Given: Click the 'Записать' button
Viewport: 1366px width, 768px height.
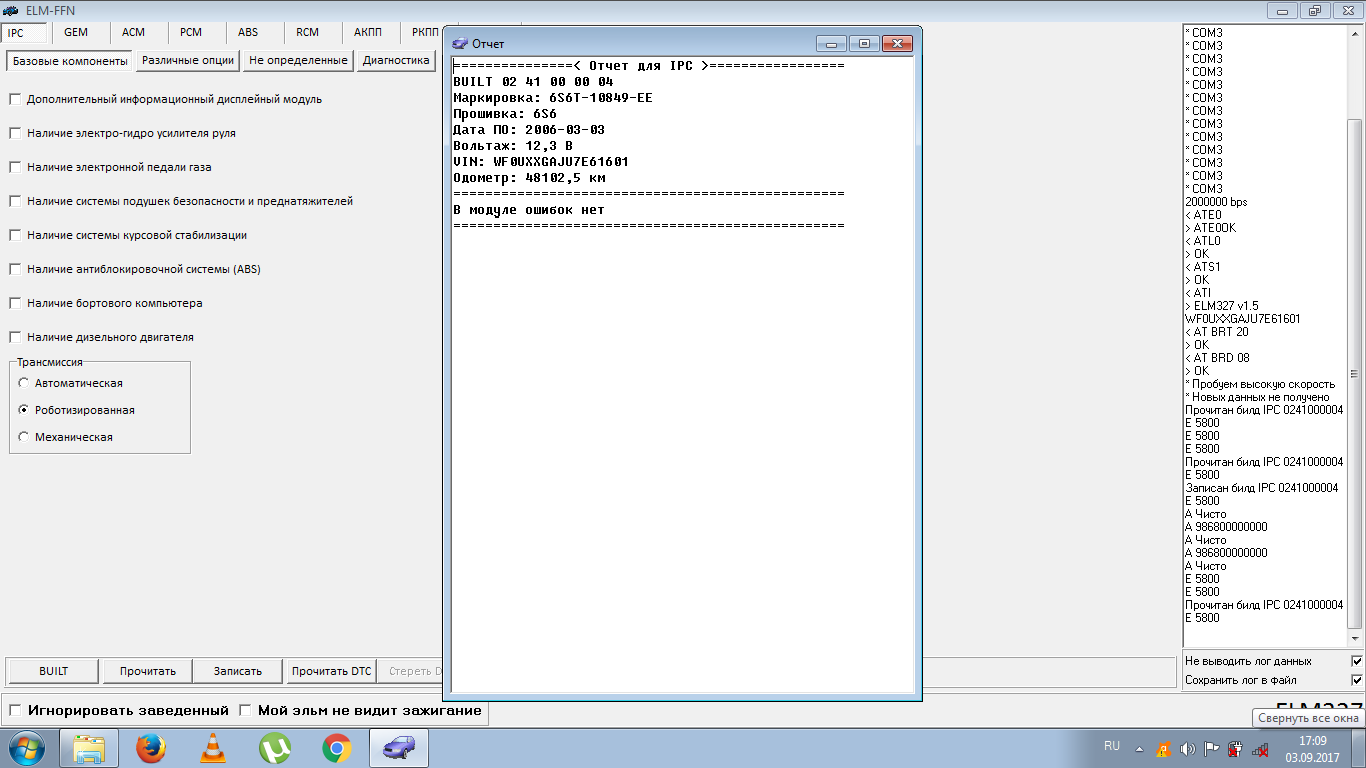Looking at the screenshot, I should 238,671.
